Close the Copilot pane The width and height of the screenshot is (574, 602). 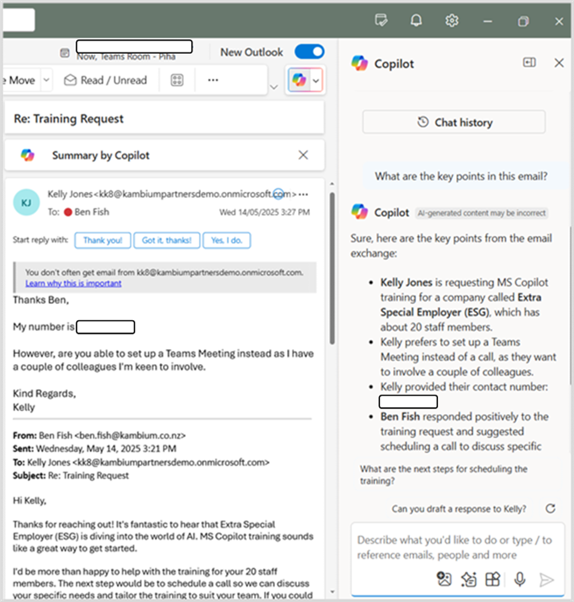coord(559,63)
